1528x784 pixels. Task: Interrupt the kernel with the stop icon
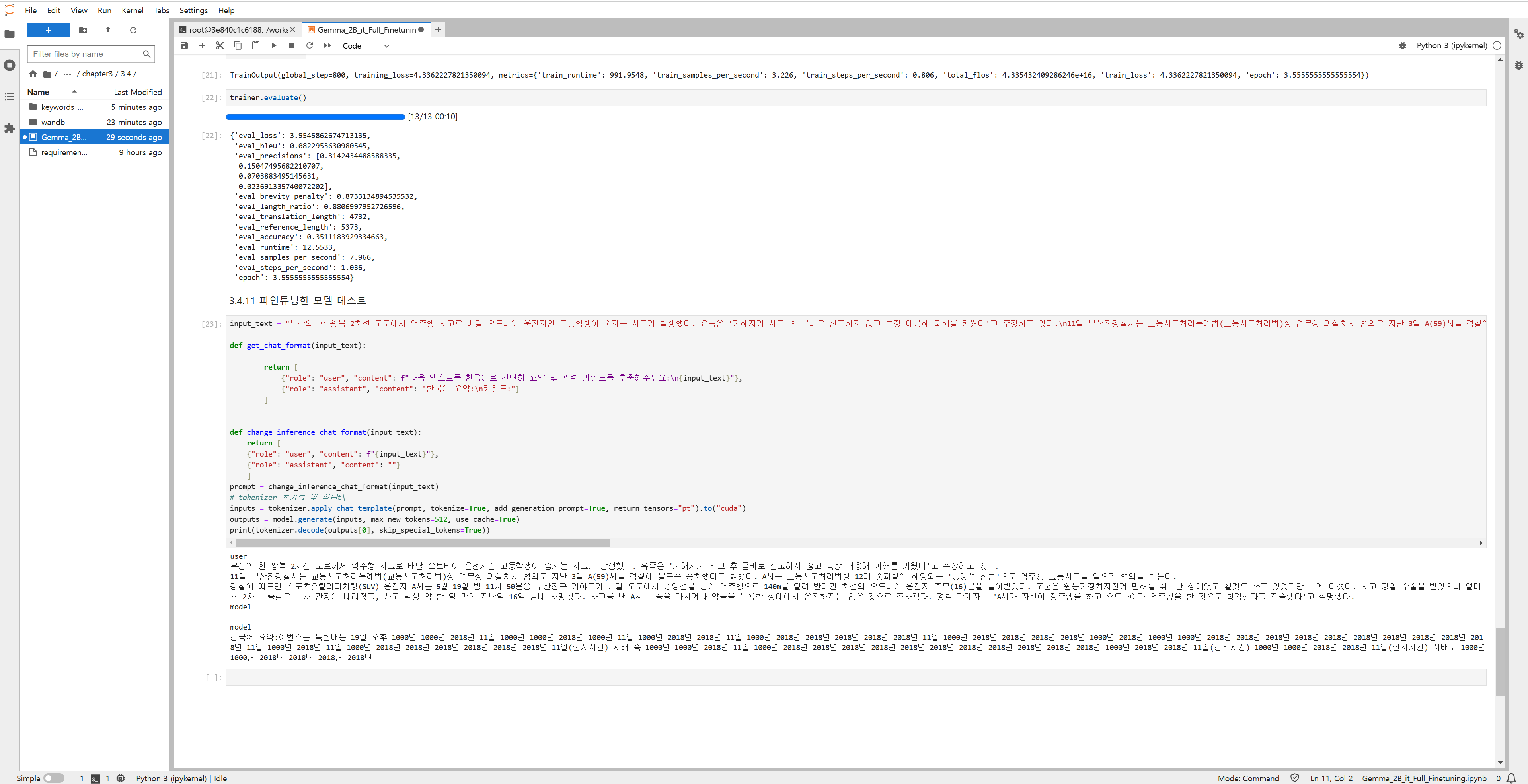tap(291, 46)
